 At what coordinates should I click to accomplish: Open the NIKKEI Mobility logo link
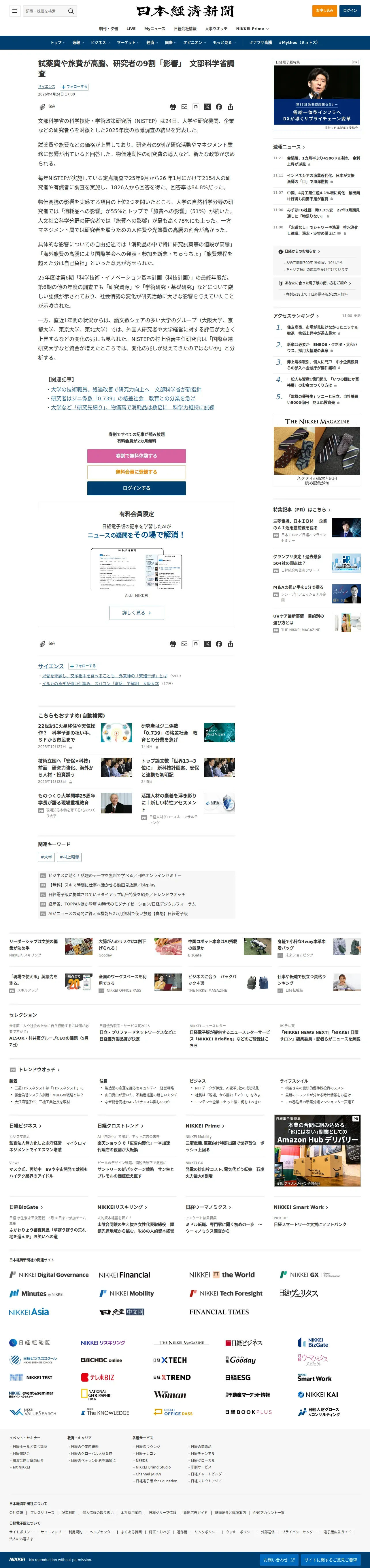click(x=127, y=1293)
